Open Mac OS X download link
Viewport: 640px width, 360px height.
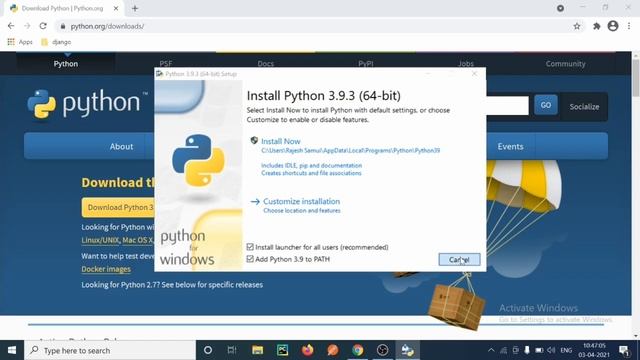(x=137, y=240)
